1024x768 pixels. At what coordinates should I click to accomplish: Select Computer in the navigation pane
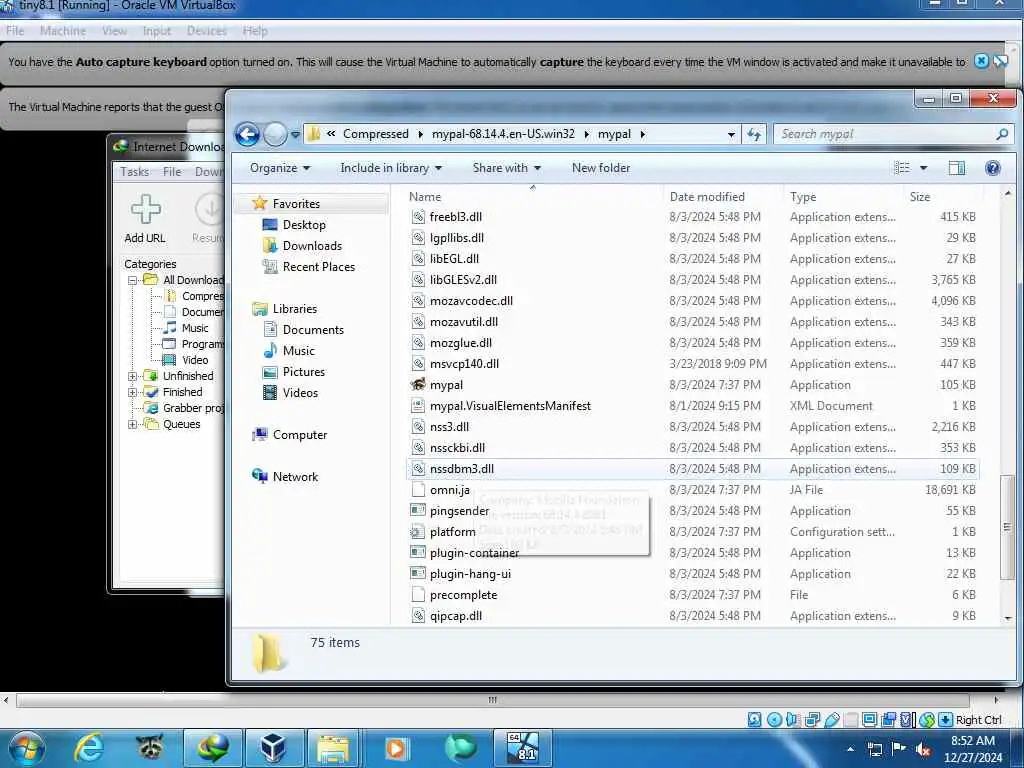(x=289, y=435)
